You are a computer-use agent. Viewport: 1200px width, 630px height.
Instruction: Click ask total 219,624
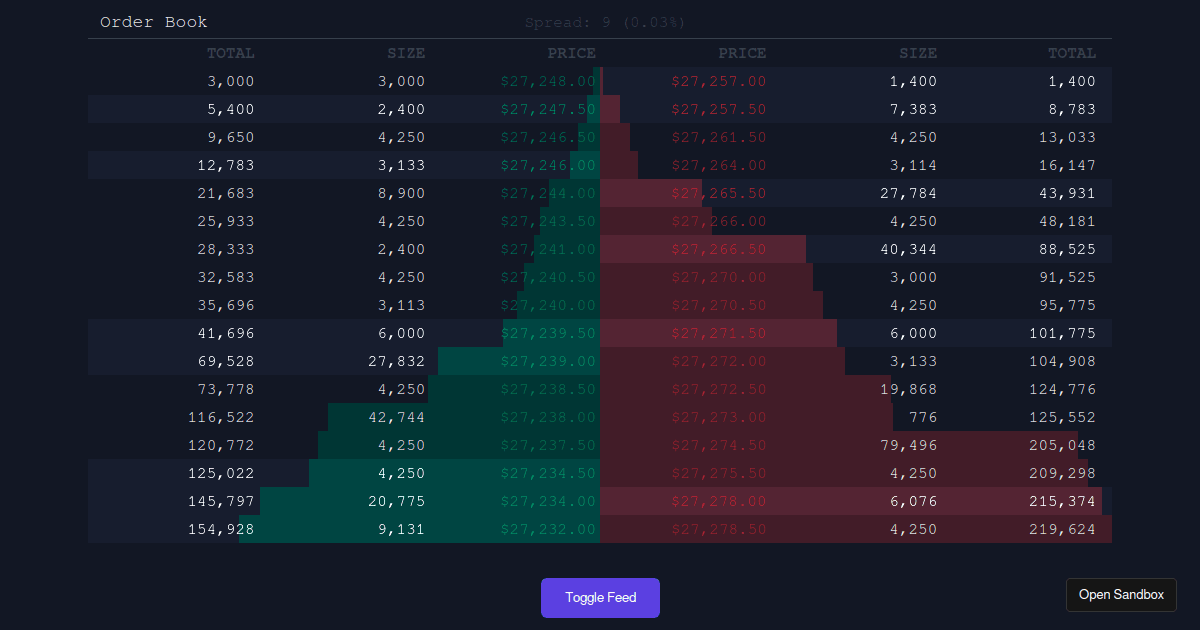pyautogui.click(x=1063, y=529)
